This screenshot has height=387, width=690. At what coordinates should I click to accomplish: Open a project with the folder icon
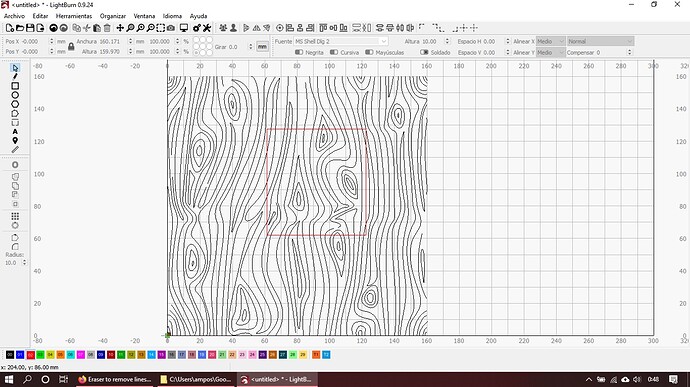pyautogui.click(x=20, y=28)
